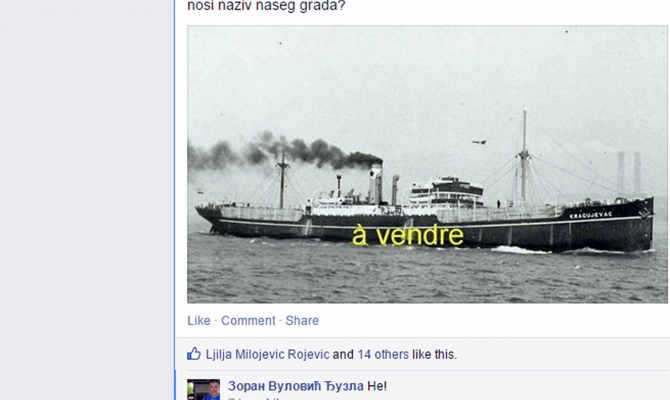Click the yellow "à vendre" caption
The width and height of the screenshot is (670, 400).
tap(408, 236)
